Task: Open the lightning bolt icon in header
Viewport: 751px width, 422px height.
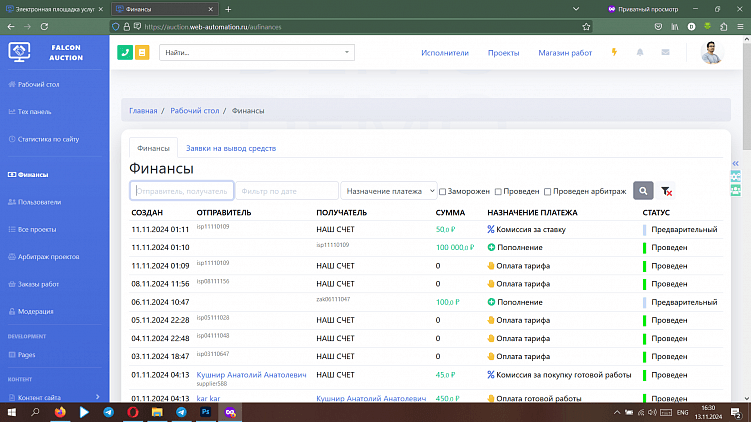Action: coord(614,52)
